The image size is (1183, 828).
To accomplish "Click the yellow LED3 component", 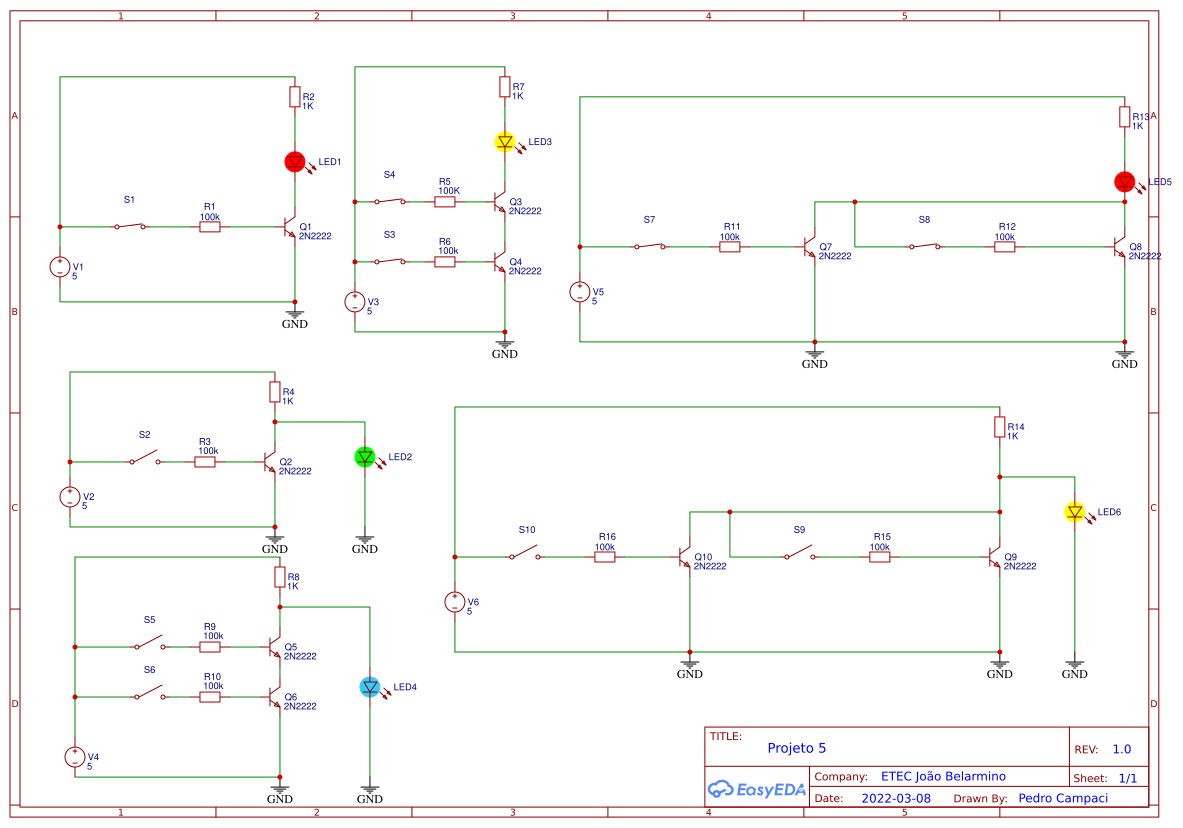I will click(x=505, y=141).
